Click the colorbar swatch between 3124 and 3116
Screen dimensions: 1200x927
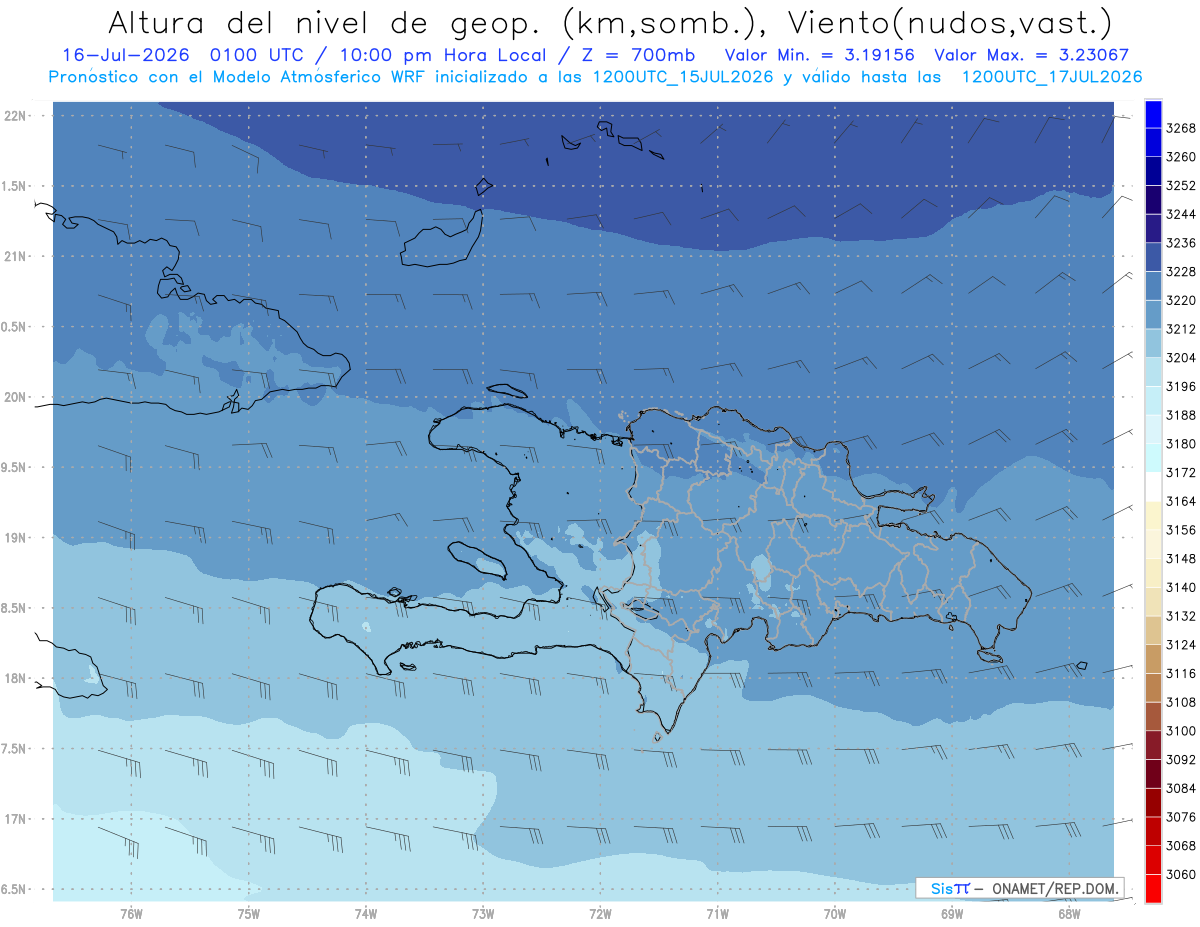click(1153, 658)
